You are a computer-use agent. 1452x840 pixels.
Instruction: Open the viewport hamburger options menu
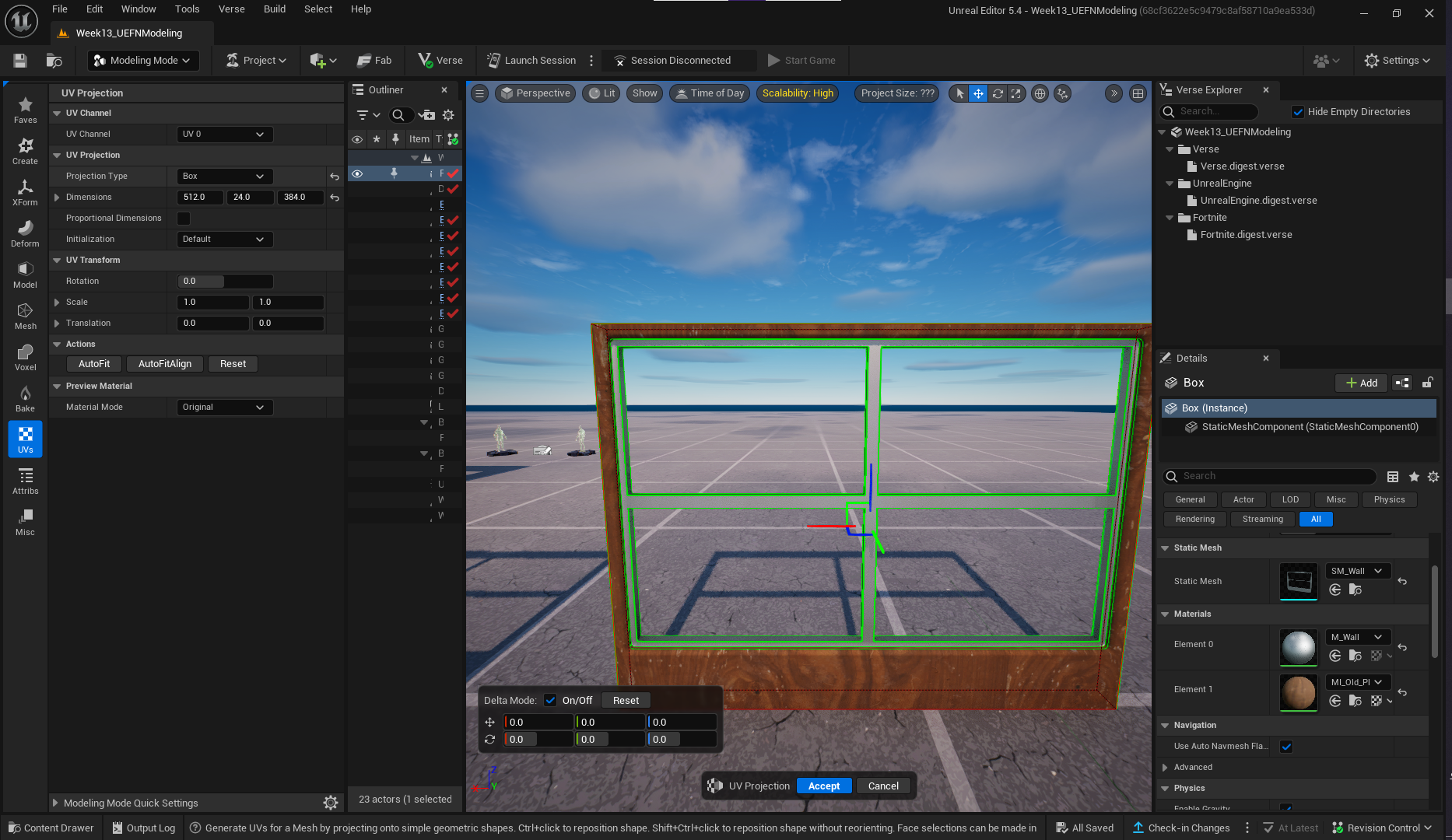pos(480,93)
